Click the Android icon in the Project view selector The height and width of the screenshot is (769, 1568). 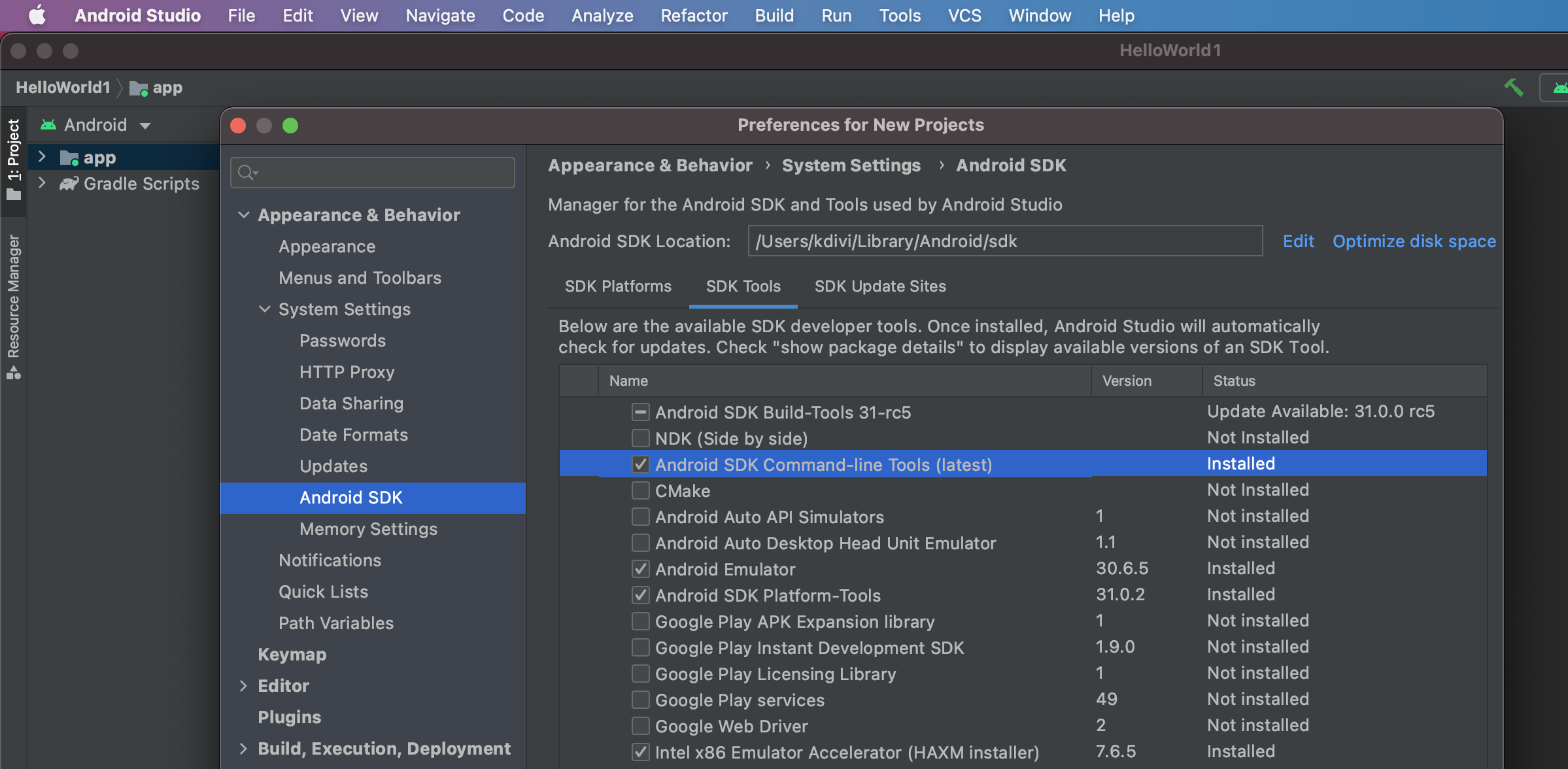48,124
